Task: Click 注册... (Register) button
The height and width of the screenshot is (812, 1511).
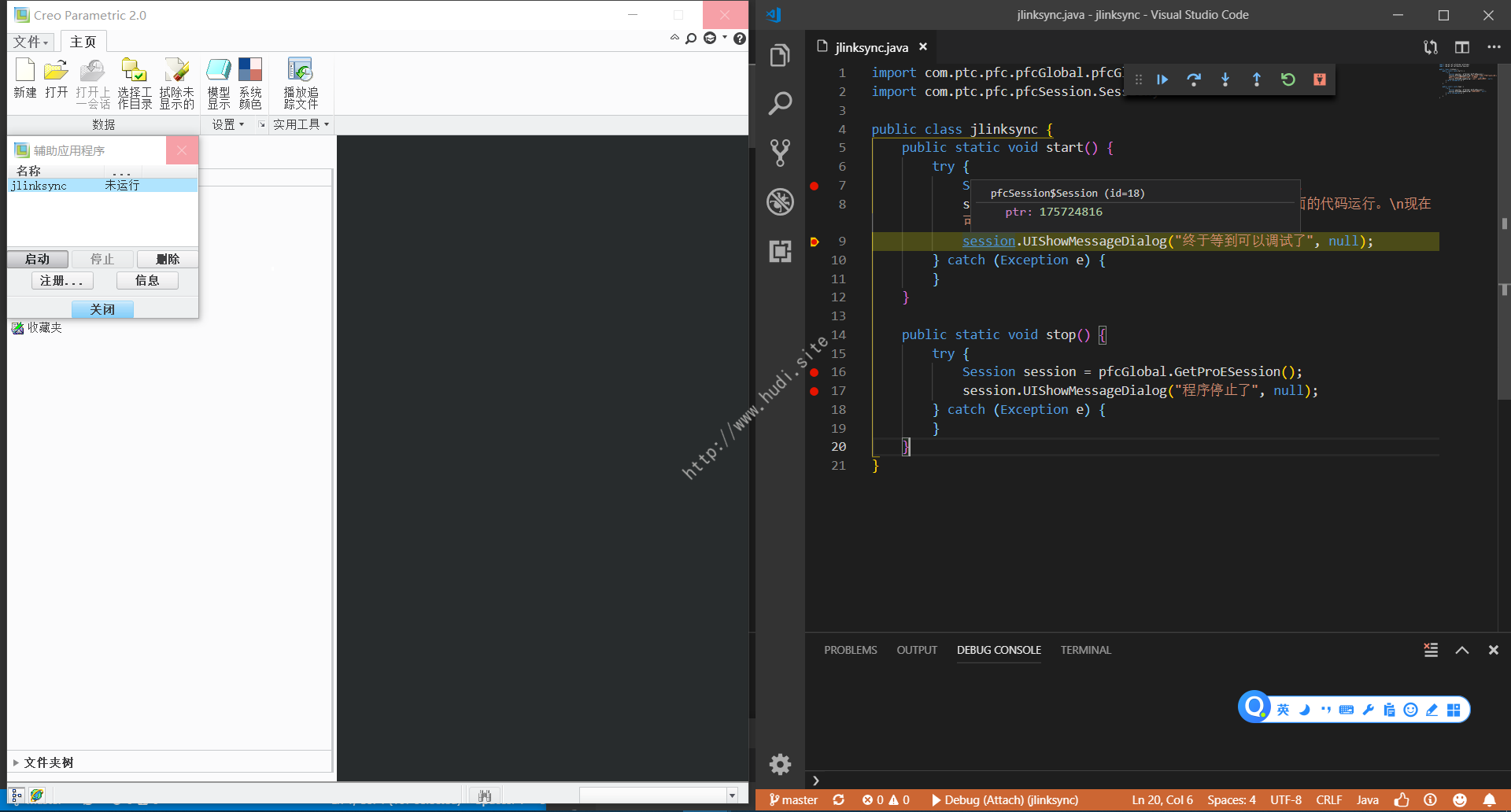Action: [x=62, y=280]
